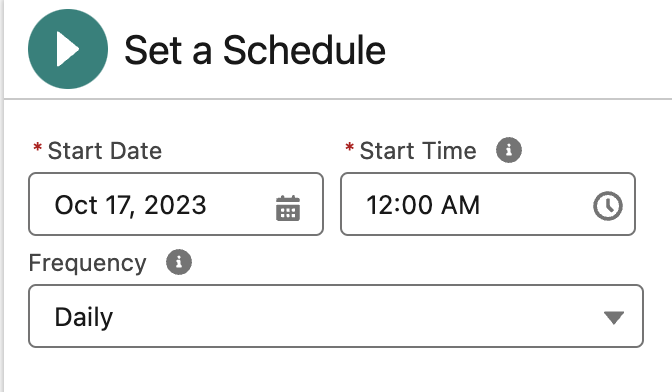Expand the Frequency dropdown arrow

coord(614,317)
